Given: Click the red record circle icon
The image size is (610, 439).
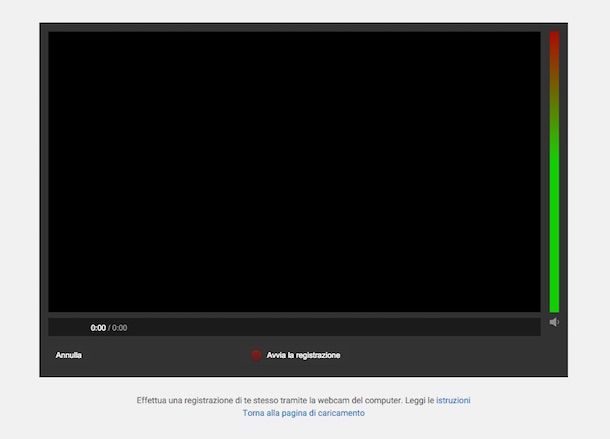Looking at the screenshot, I should tap(256, 355).
